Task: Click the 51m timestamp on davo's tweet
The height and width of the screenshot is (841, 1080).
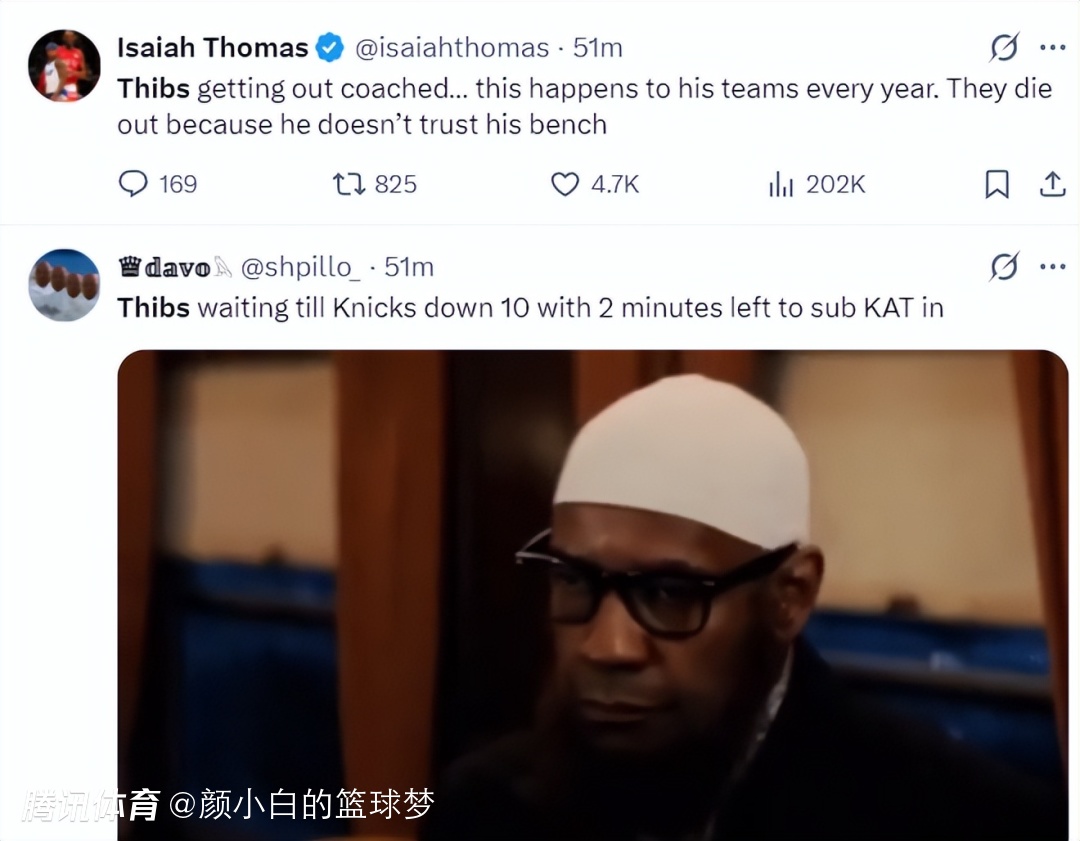Action: [409, 267]
